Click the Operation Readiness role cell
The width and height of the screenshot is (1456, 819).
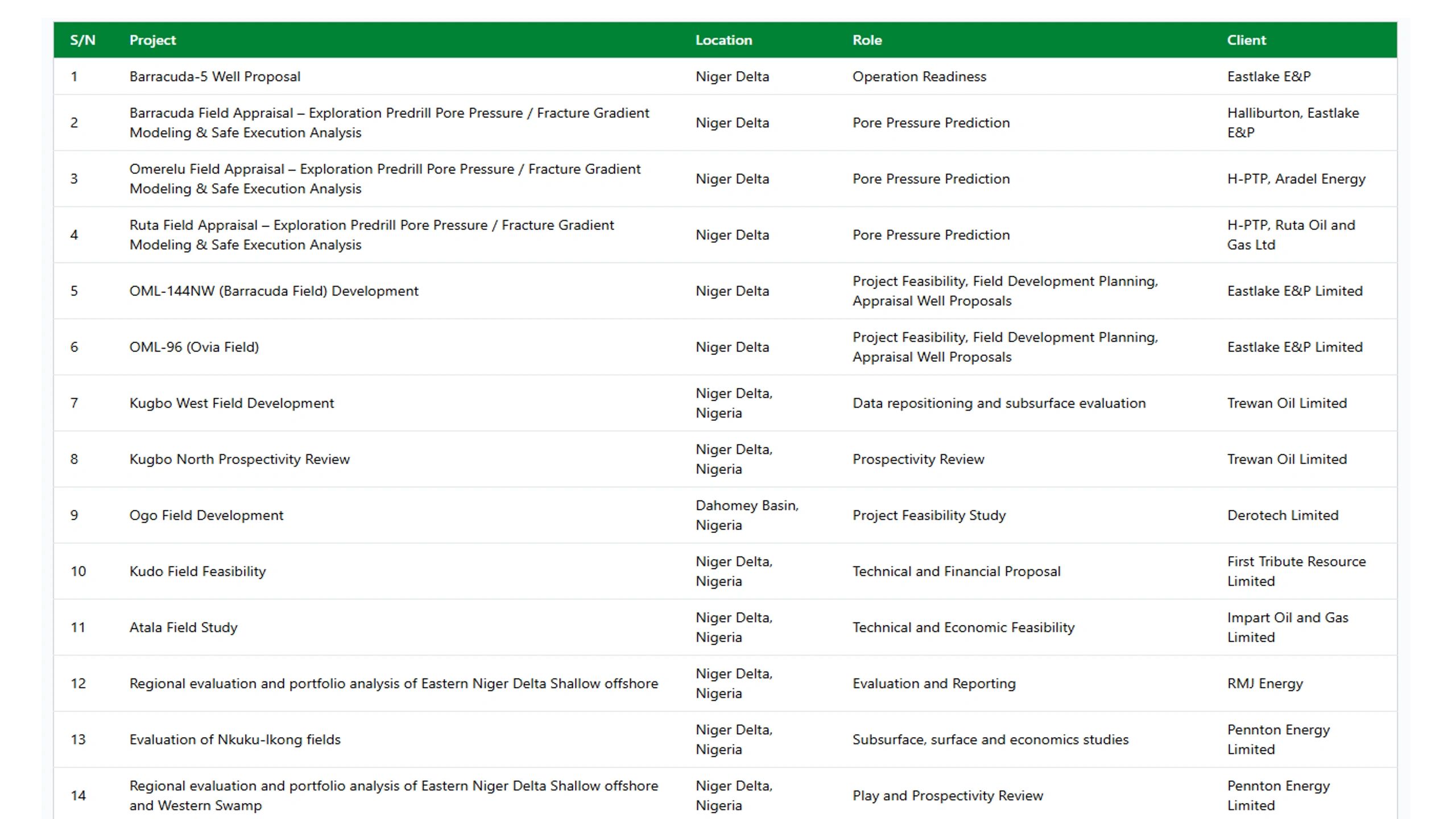tap(919, 76)
